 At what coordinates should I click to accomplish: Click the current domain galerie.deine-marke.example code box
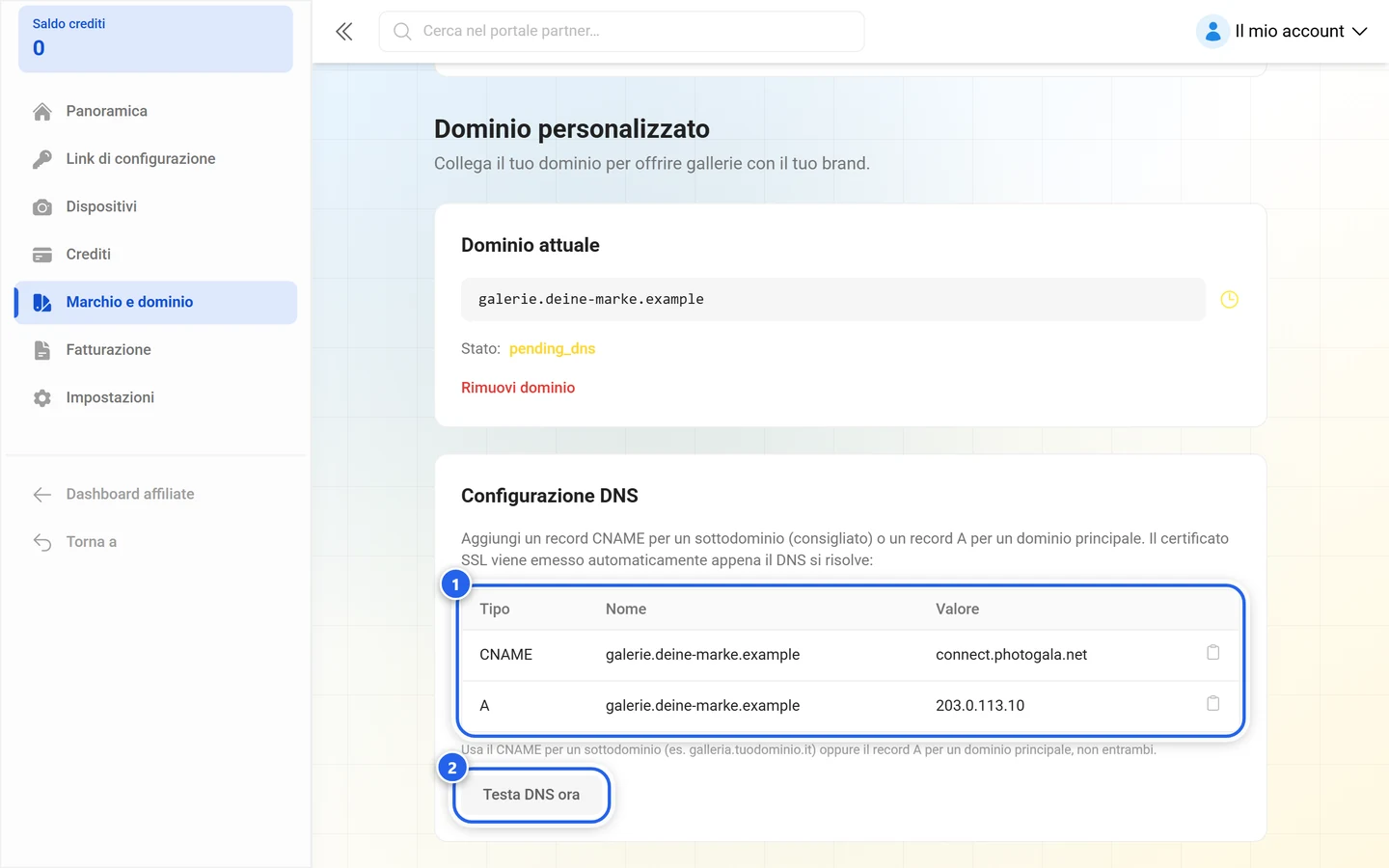pos(833,299)
